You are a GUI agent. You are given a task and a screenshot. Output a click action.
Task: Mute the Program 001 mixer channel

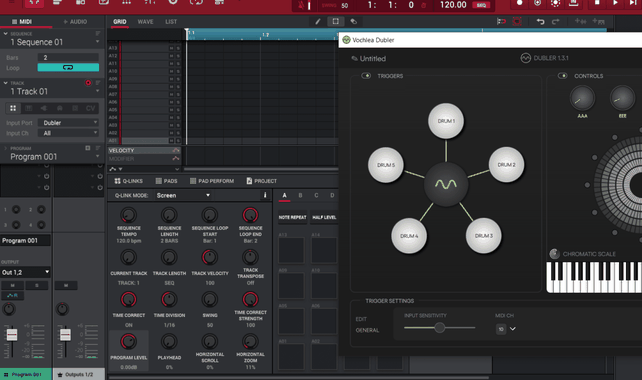pyautogui.click(x=13, y=285)
